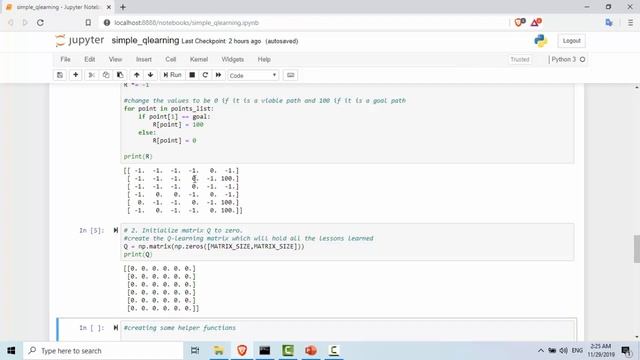Open the volume control in system tray

564,351
